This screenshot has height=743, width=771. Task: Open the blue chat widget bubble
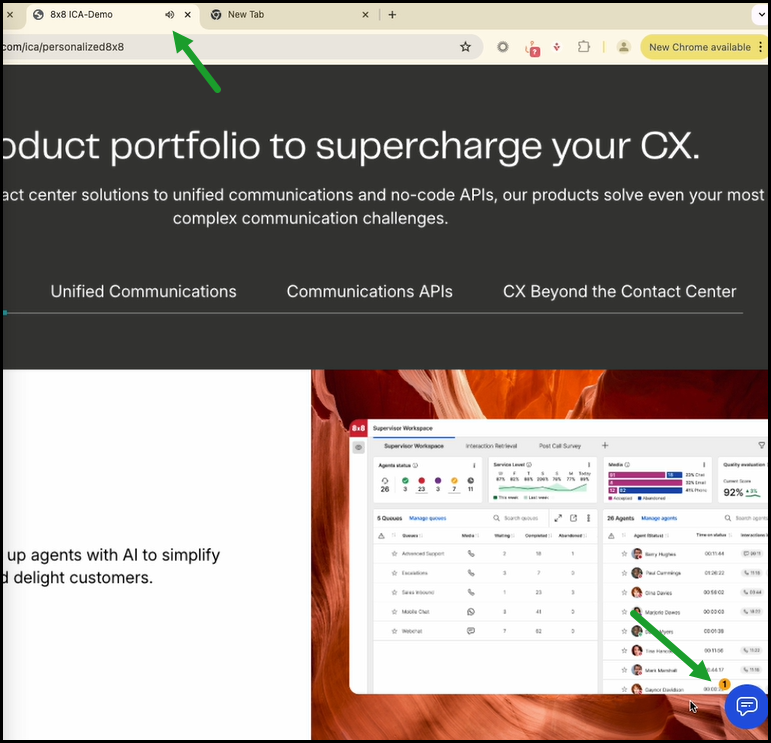(x=746, y=706)
